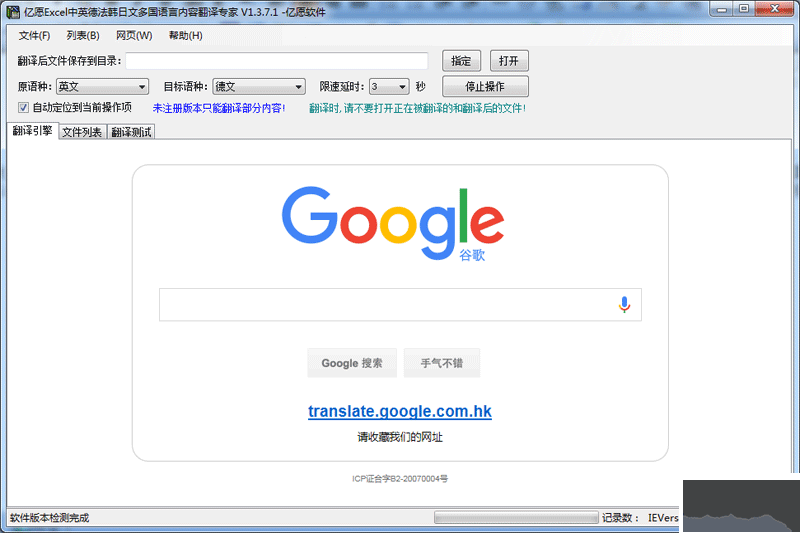Click the 记录数 status bar label
The width and height of the screenshot is (800, 533).
pyautogui.click(x=620, y=518)
